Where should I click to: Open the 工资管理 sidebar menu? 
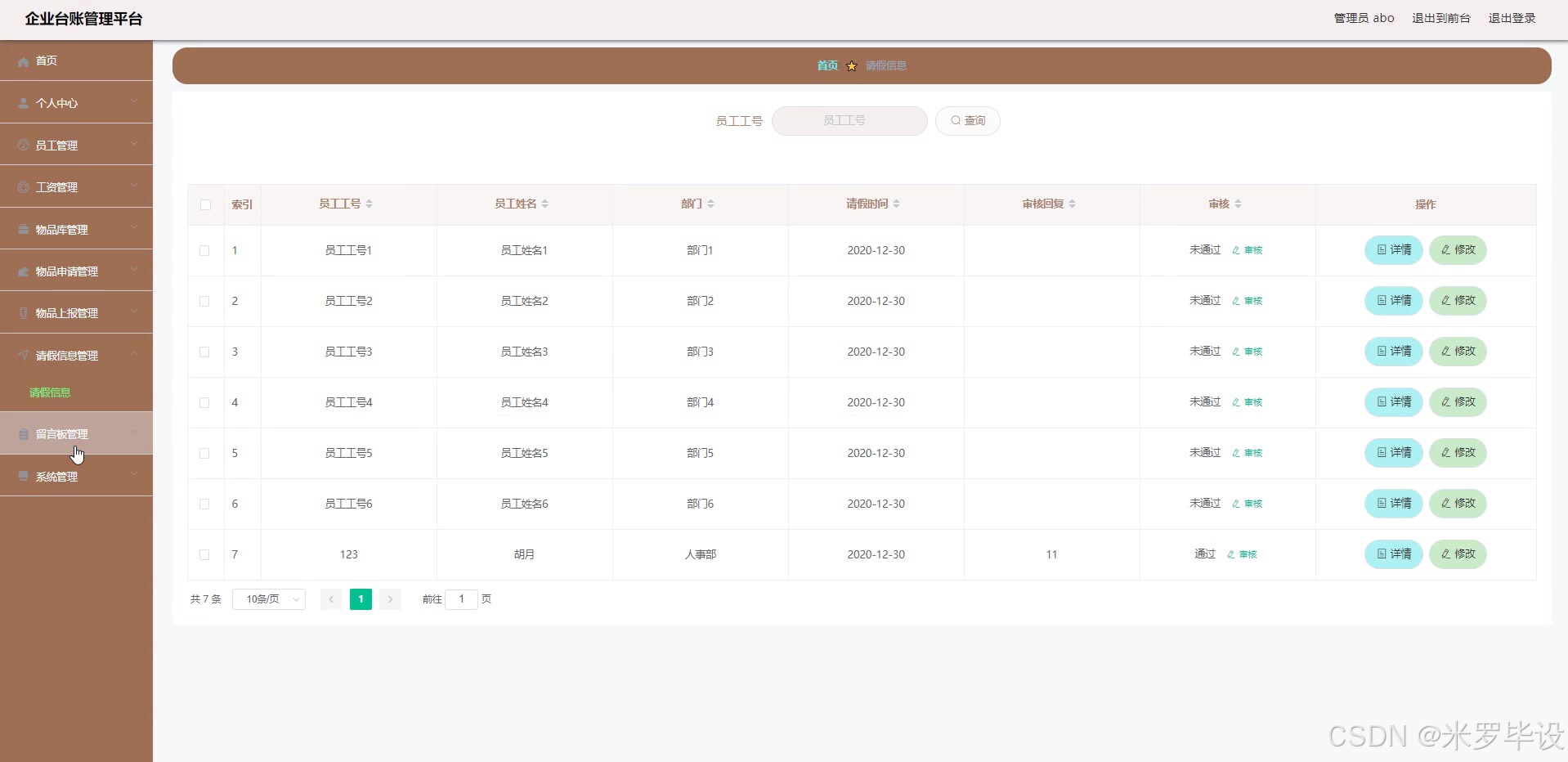coord(76,187)
